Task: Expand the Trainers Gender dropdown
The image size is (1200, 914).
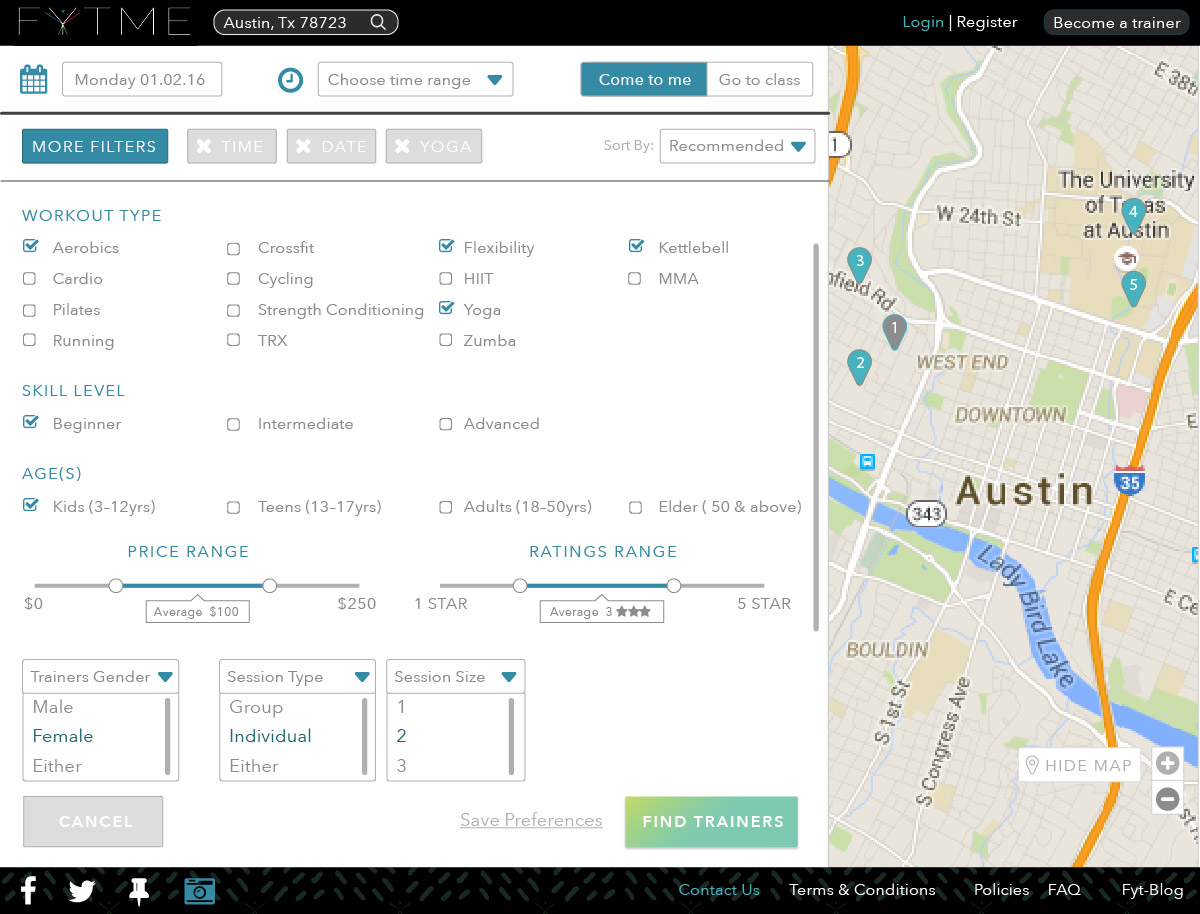Action: (x=100, y=677)
